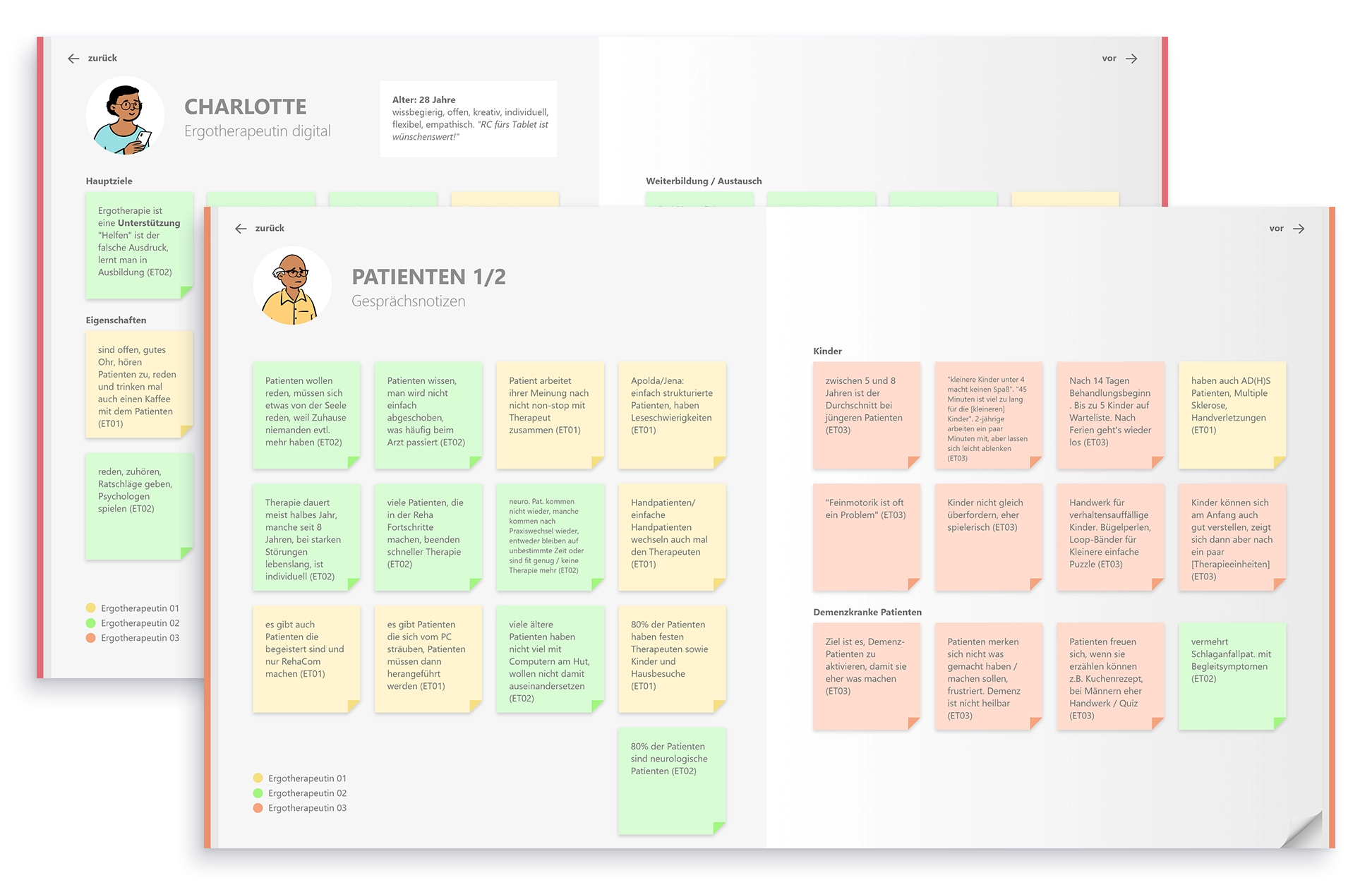1372x885 pixels.
Task: Click the vor navigation link
Action: (1276, 228)
